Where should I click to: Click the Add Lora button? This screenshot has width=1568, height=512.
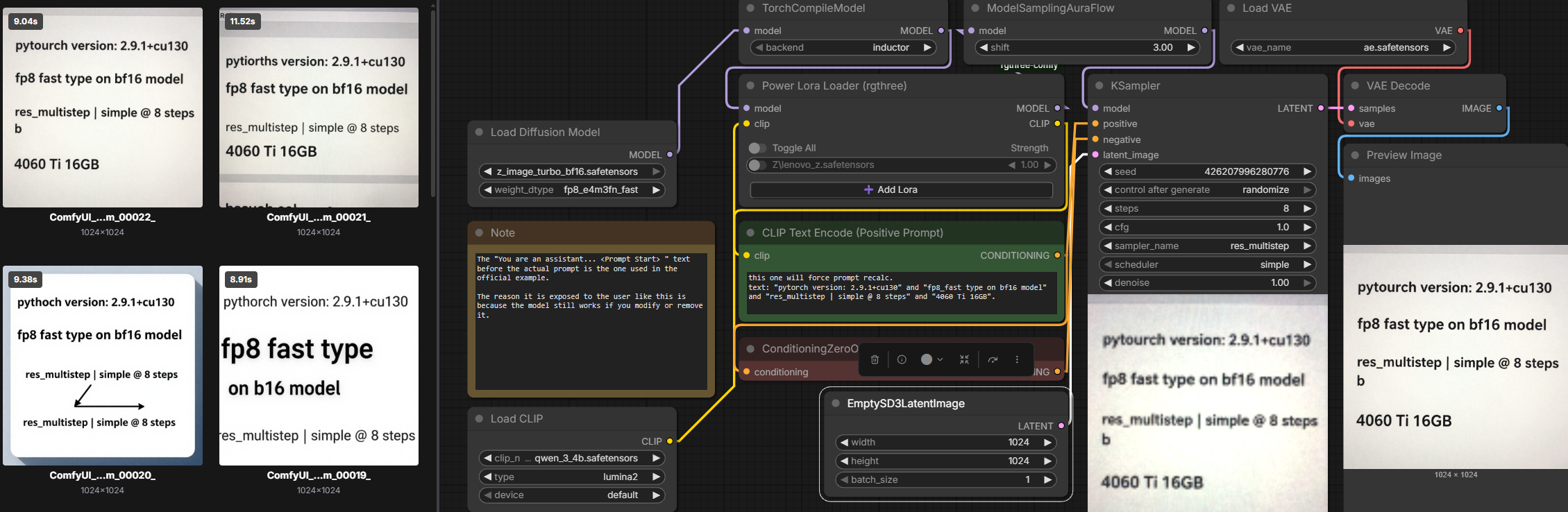(901, 190)
